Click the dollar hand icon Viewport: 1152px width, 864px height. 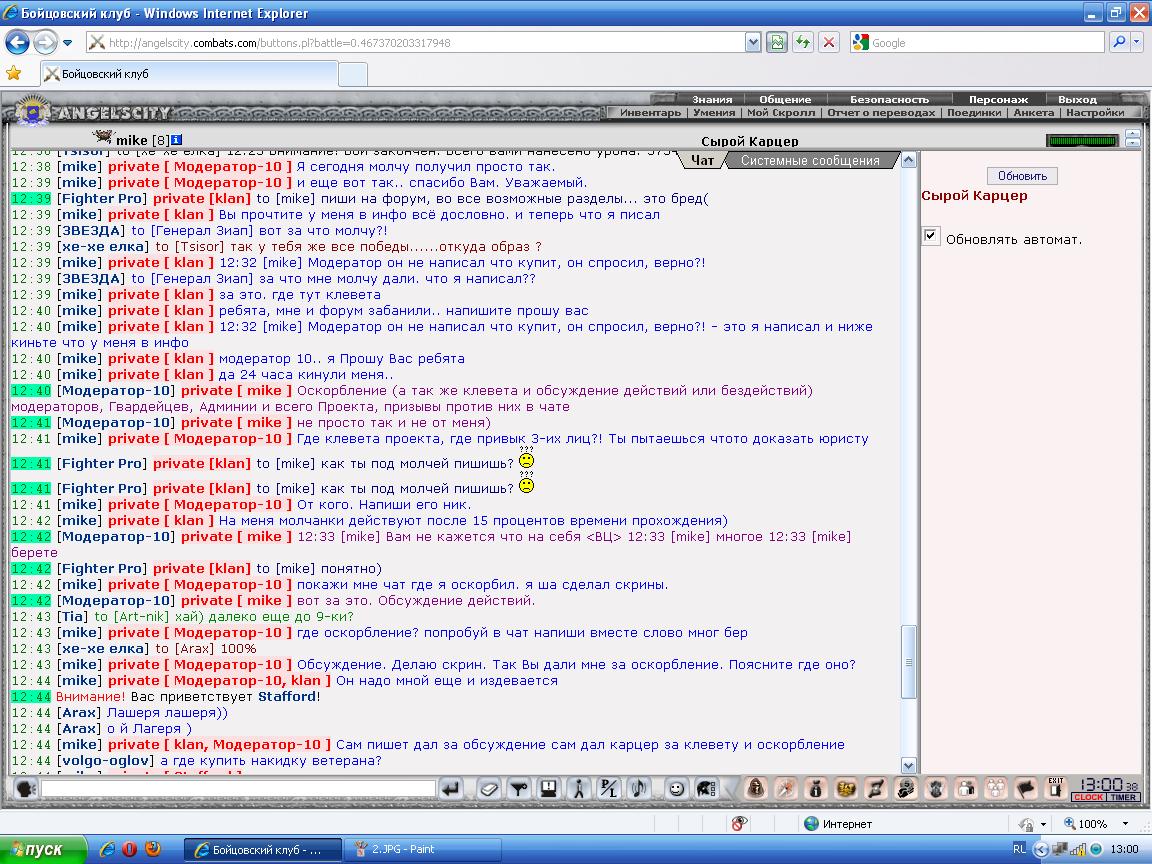click(x=906, y=788)
